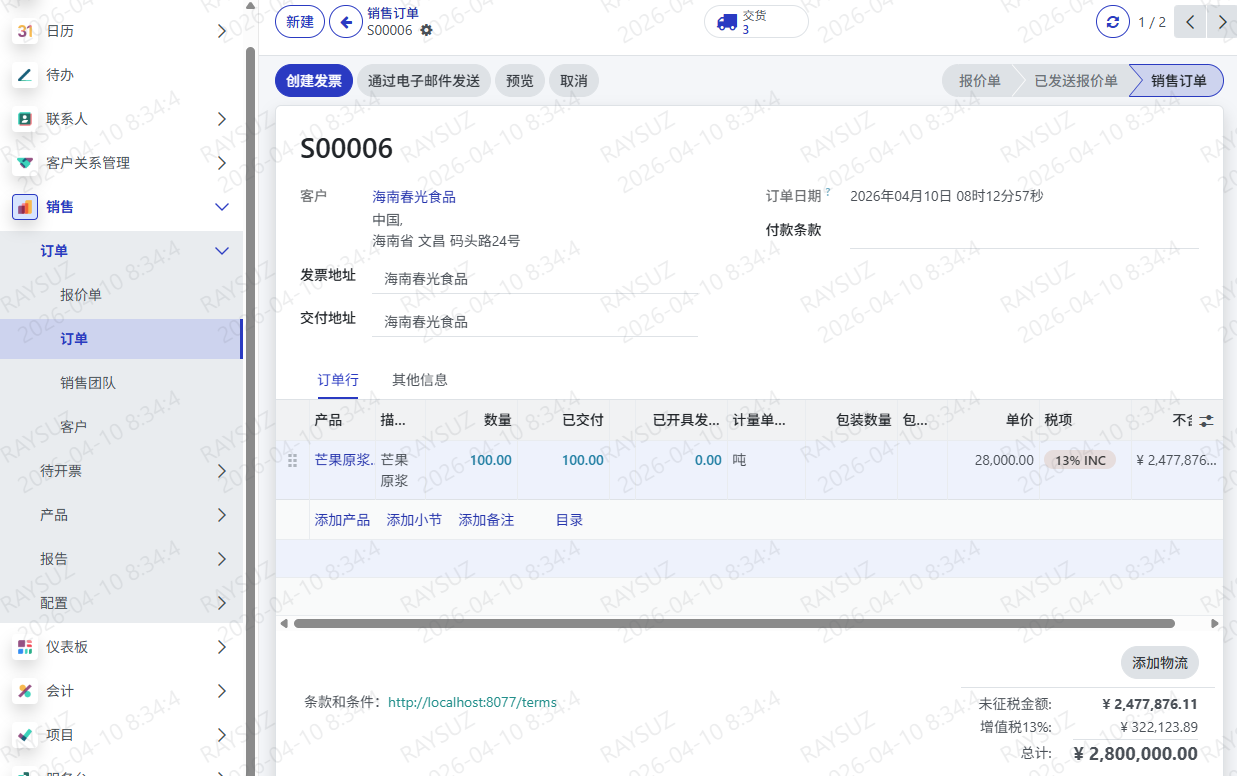Open column settings adjust icon
The height and width of the screenshot is (776, 1237).
coord(1207,421)
